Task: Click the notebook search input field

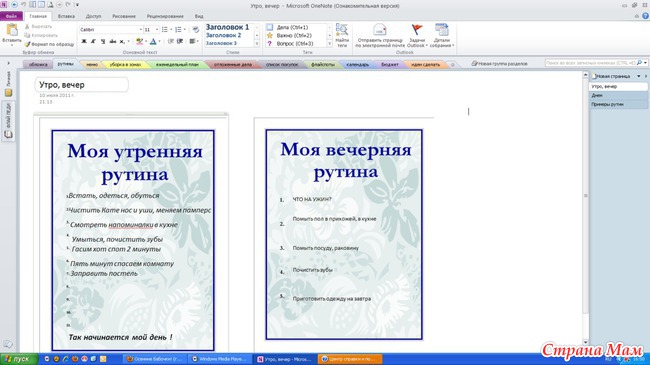Action: pos(590,63)
